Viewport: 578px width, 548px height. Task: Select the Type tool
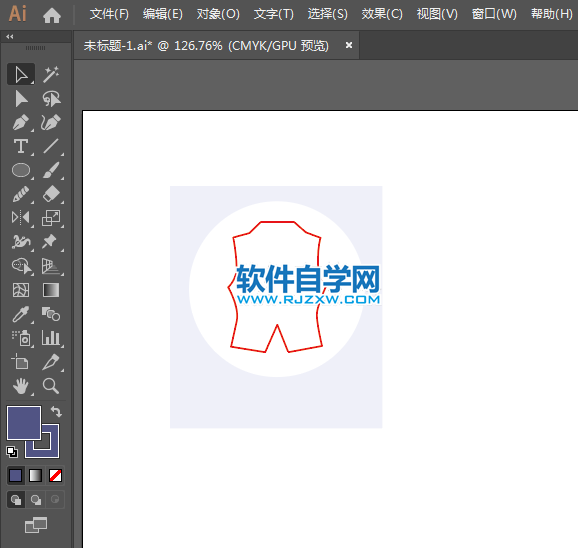[x=21, y=146]
